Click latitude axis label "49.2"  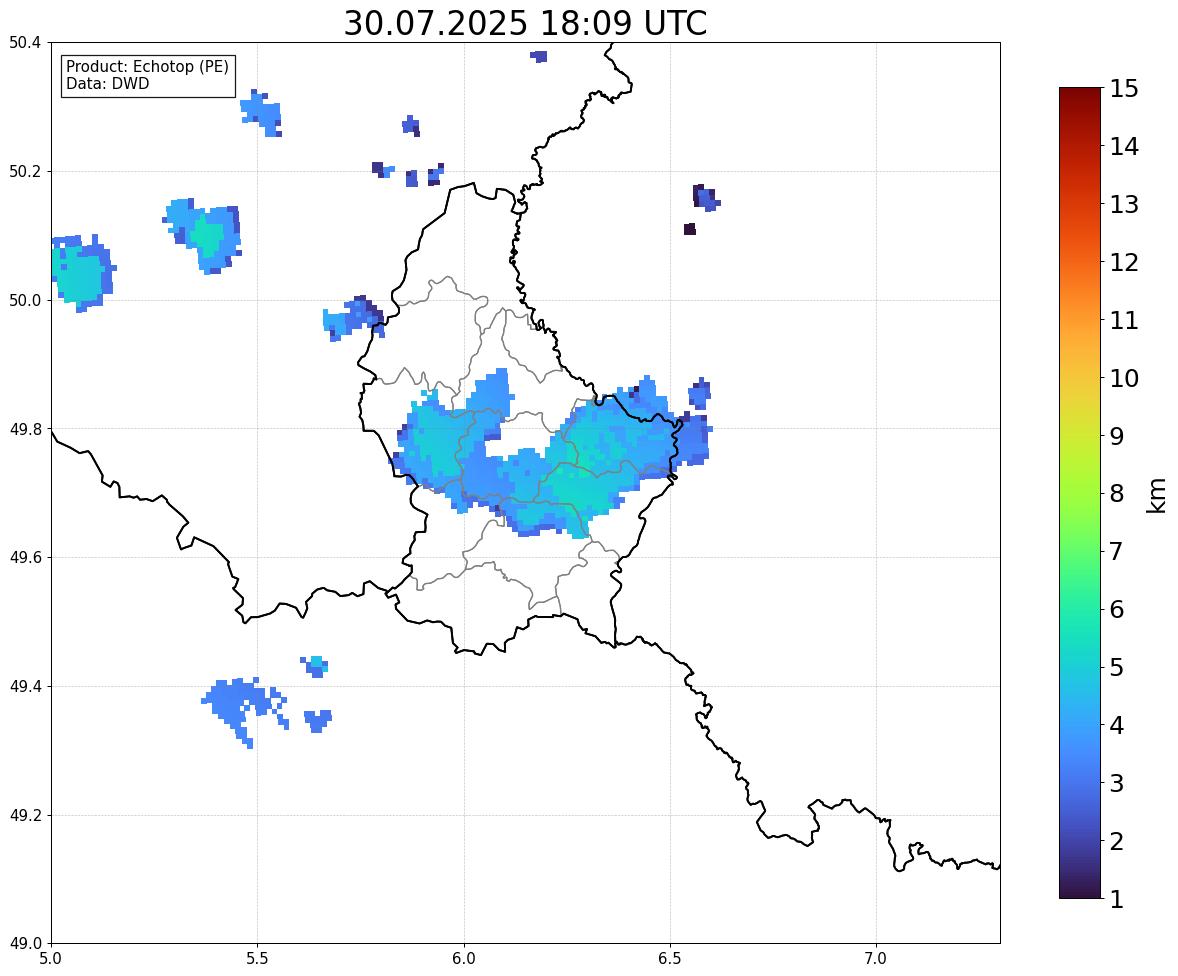tap(24, 815)
